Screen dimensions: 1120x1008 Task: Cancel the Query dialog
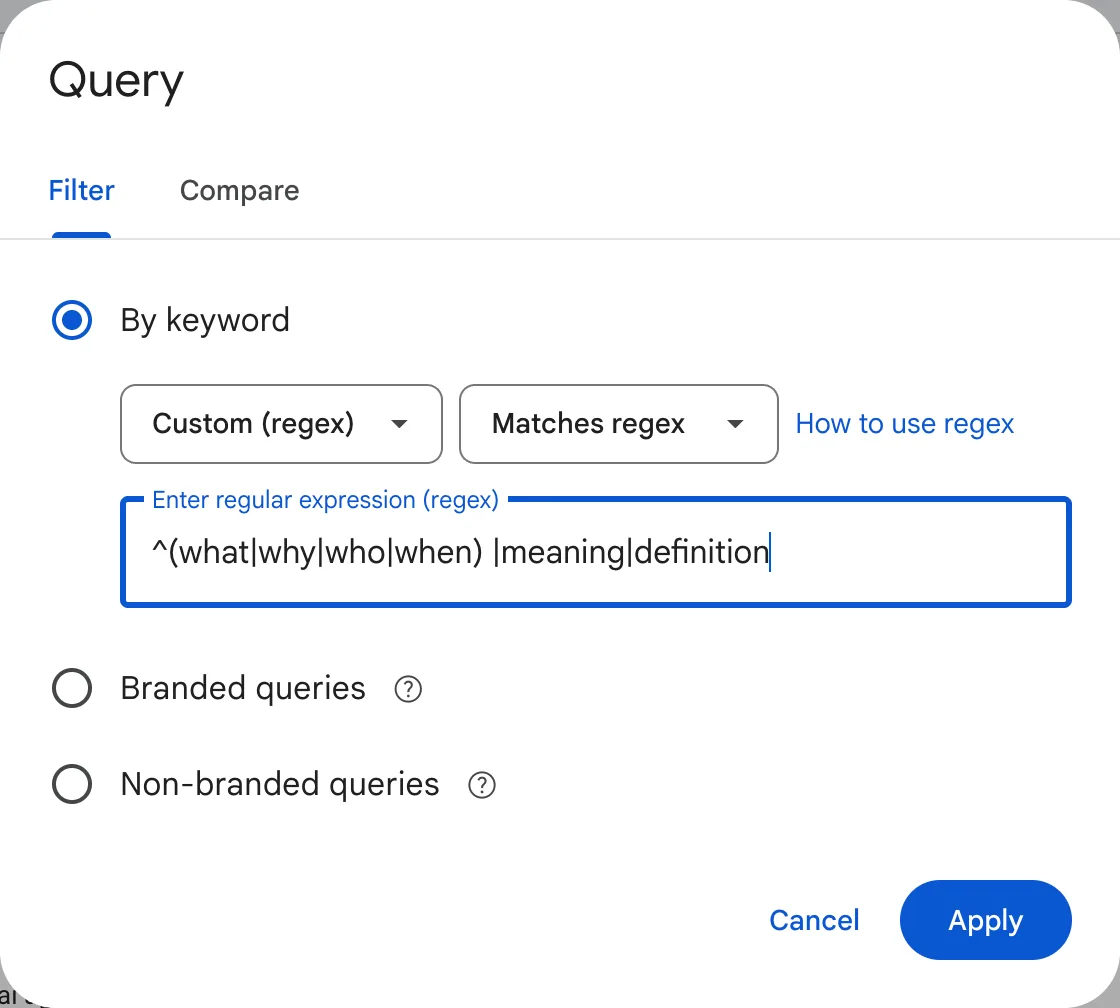(x=814, y=920)
